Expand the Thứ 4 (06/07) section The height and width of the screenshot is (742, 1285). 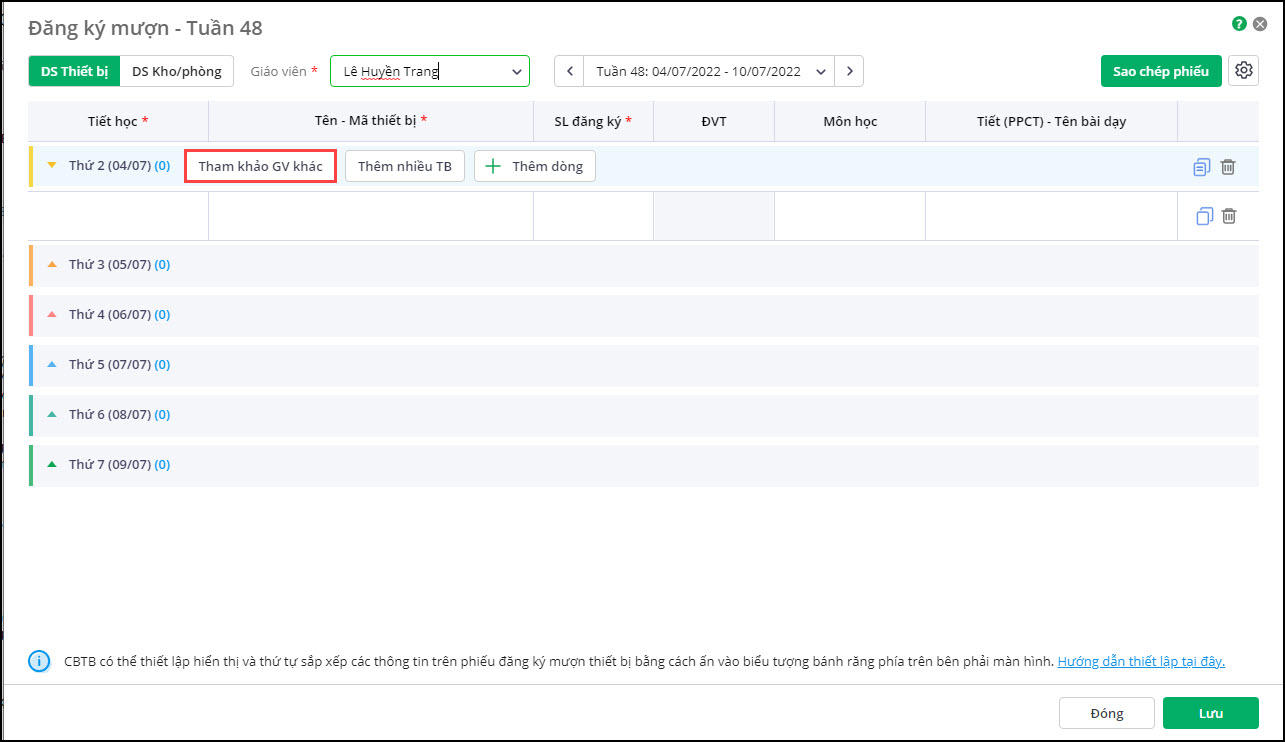tap(52, 315)
